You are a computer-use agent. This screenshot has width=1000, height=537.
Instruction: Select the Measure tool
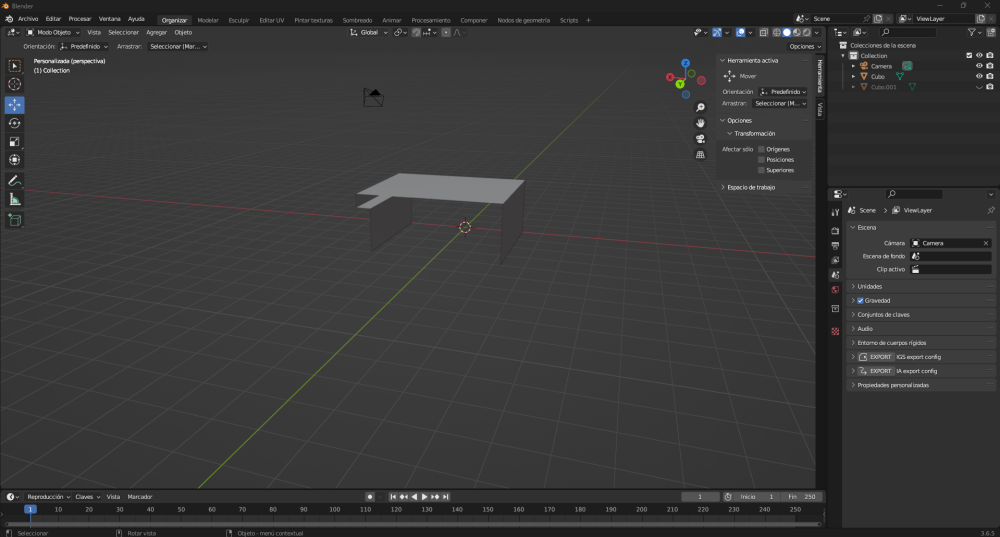tap(15, 199)
